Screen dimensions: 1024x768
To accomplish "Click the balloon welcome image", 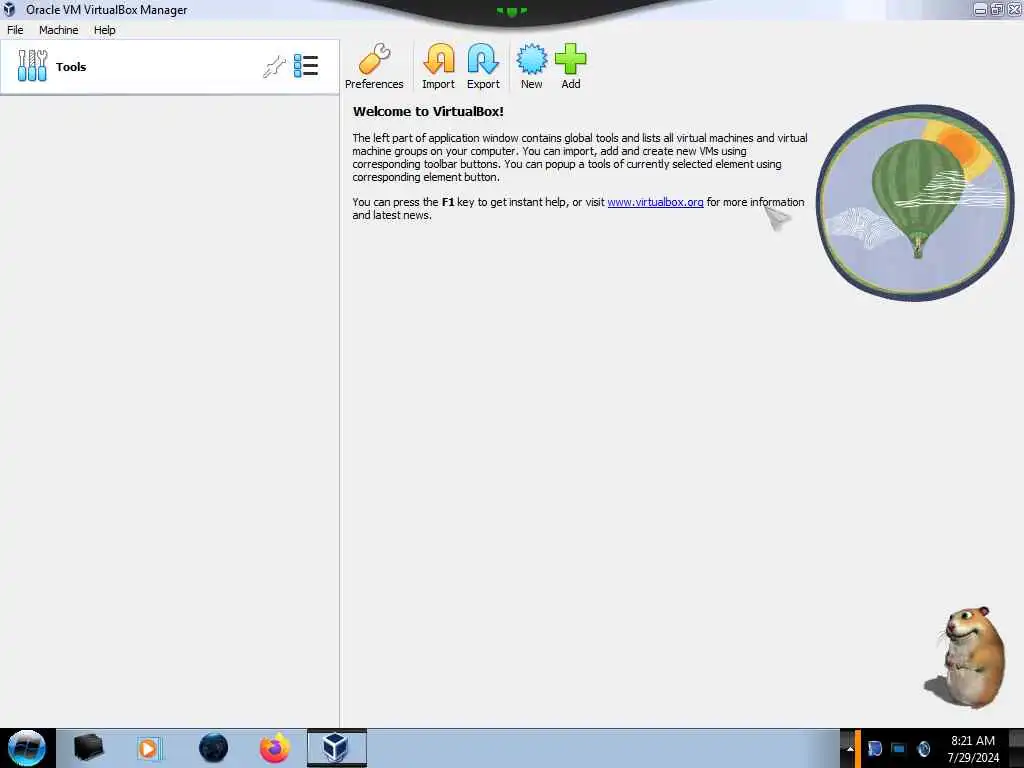I will [915, 203].
